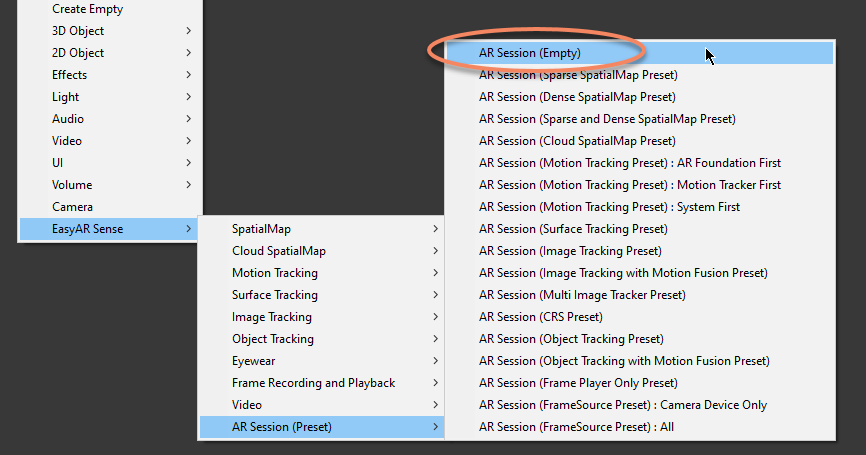Select Camera from the create menu
The image size is (866, 455).
72,207
